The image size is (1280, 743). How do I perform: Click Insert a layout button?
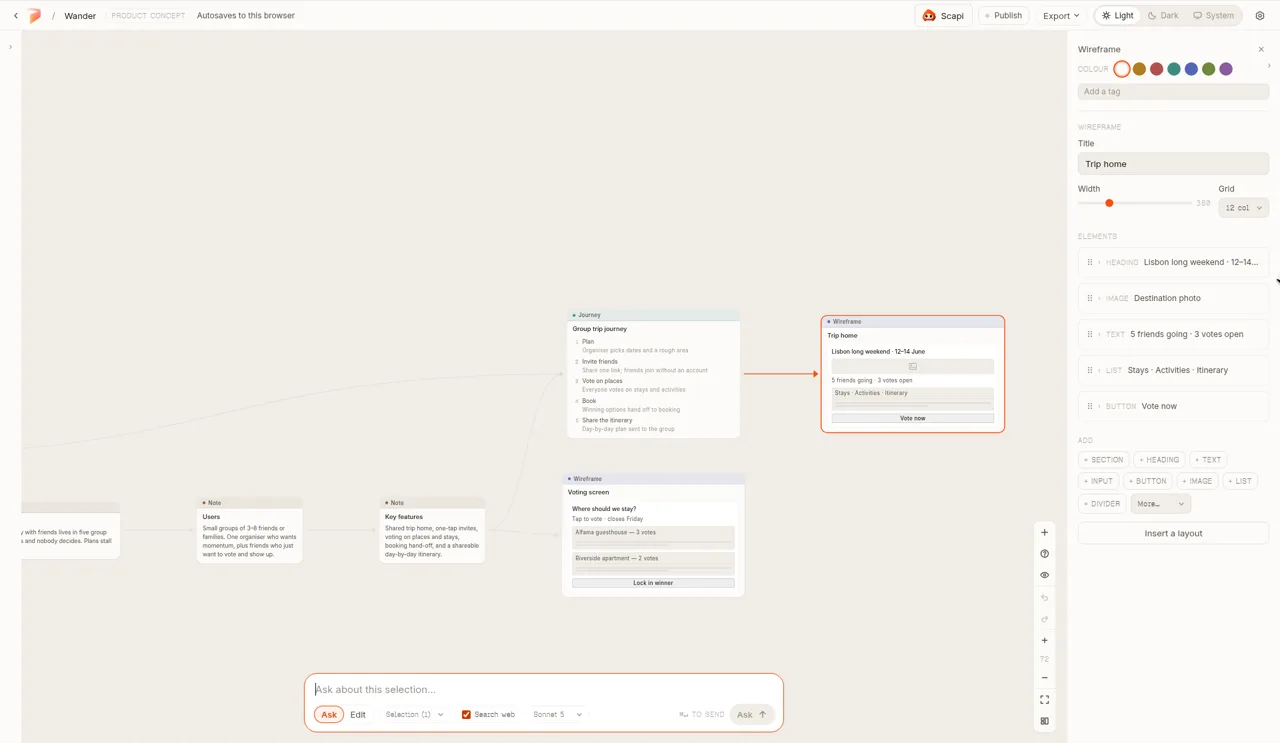point(1173,533)
